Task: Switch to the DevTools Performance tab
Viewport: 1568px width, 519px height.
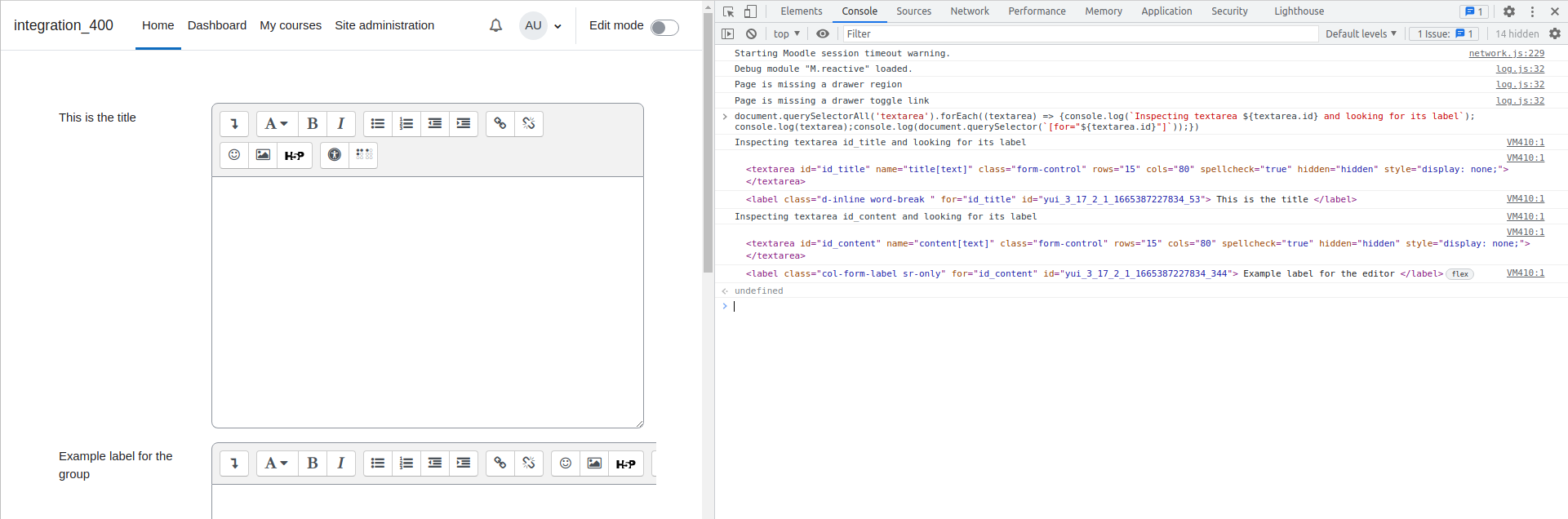Action: (x=1037, y=11)
